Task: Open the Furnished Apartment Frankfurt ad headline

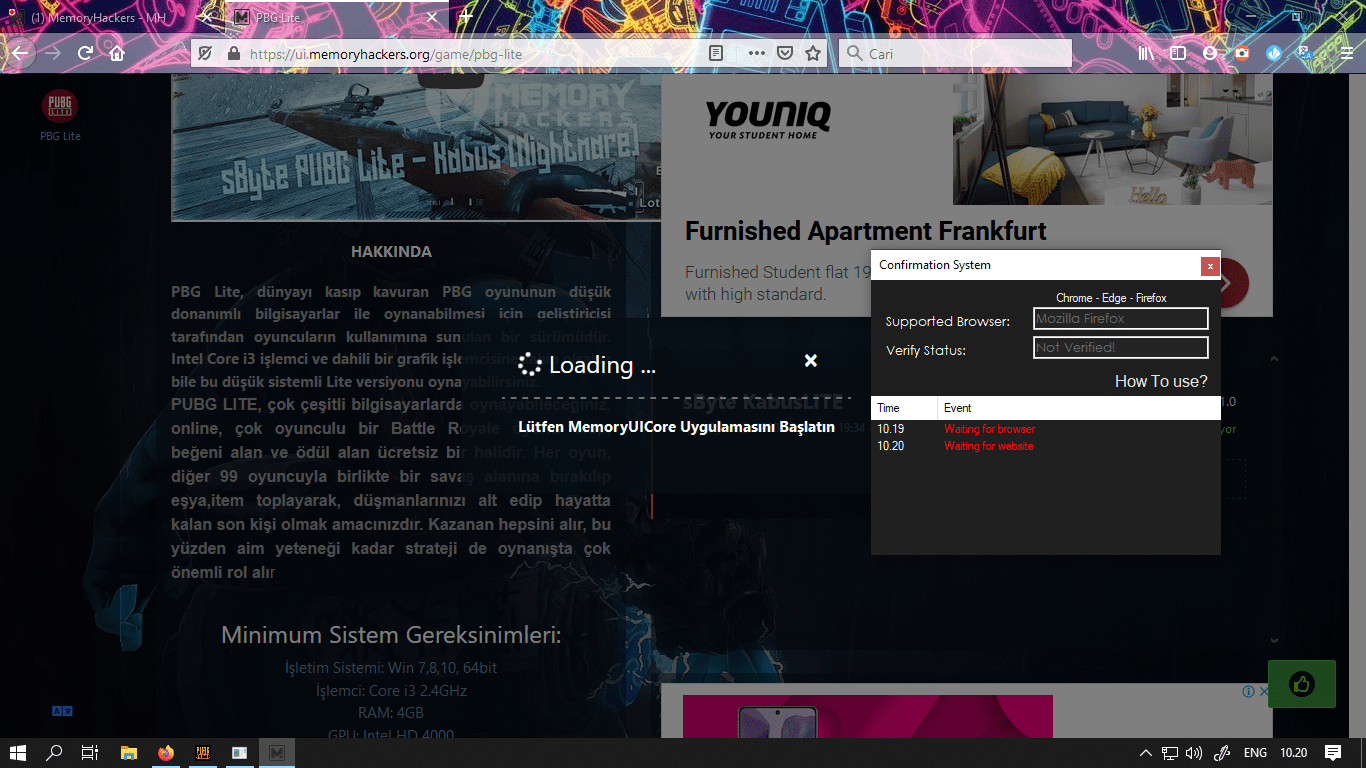Action: coord(866,231)
